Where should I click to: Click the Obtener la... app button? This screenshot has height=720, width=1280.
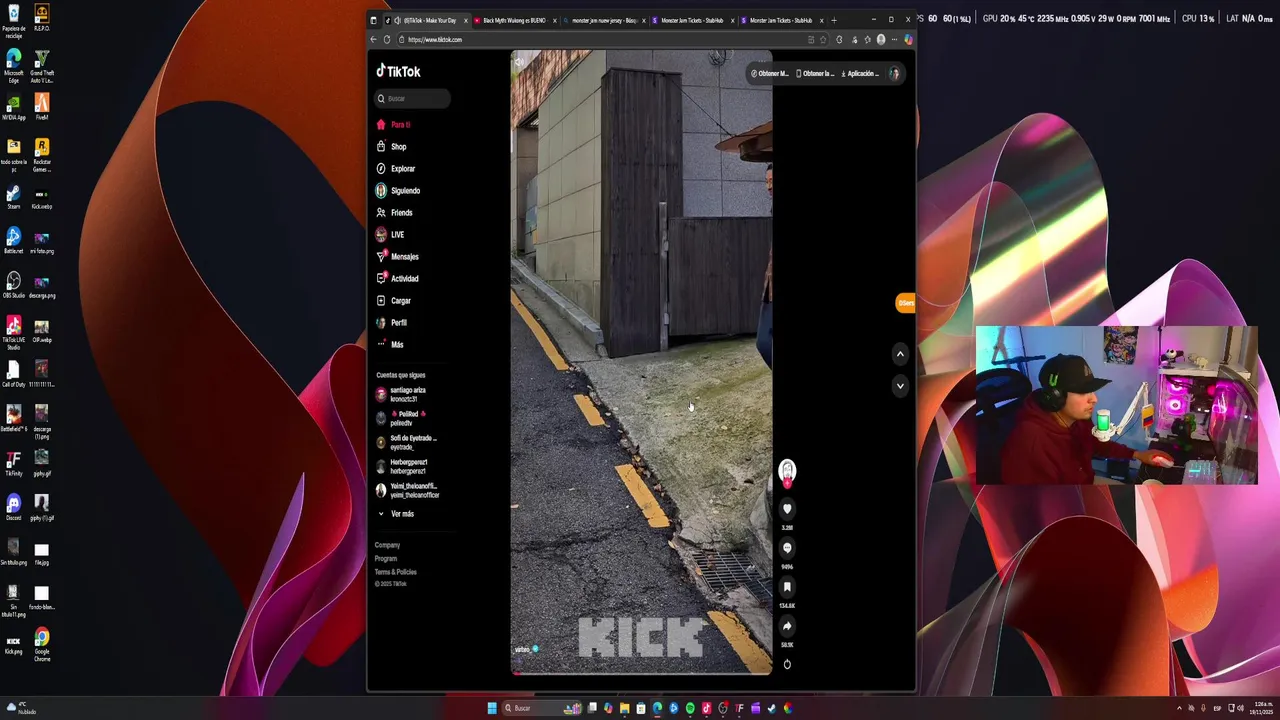click(815, 73)
